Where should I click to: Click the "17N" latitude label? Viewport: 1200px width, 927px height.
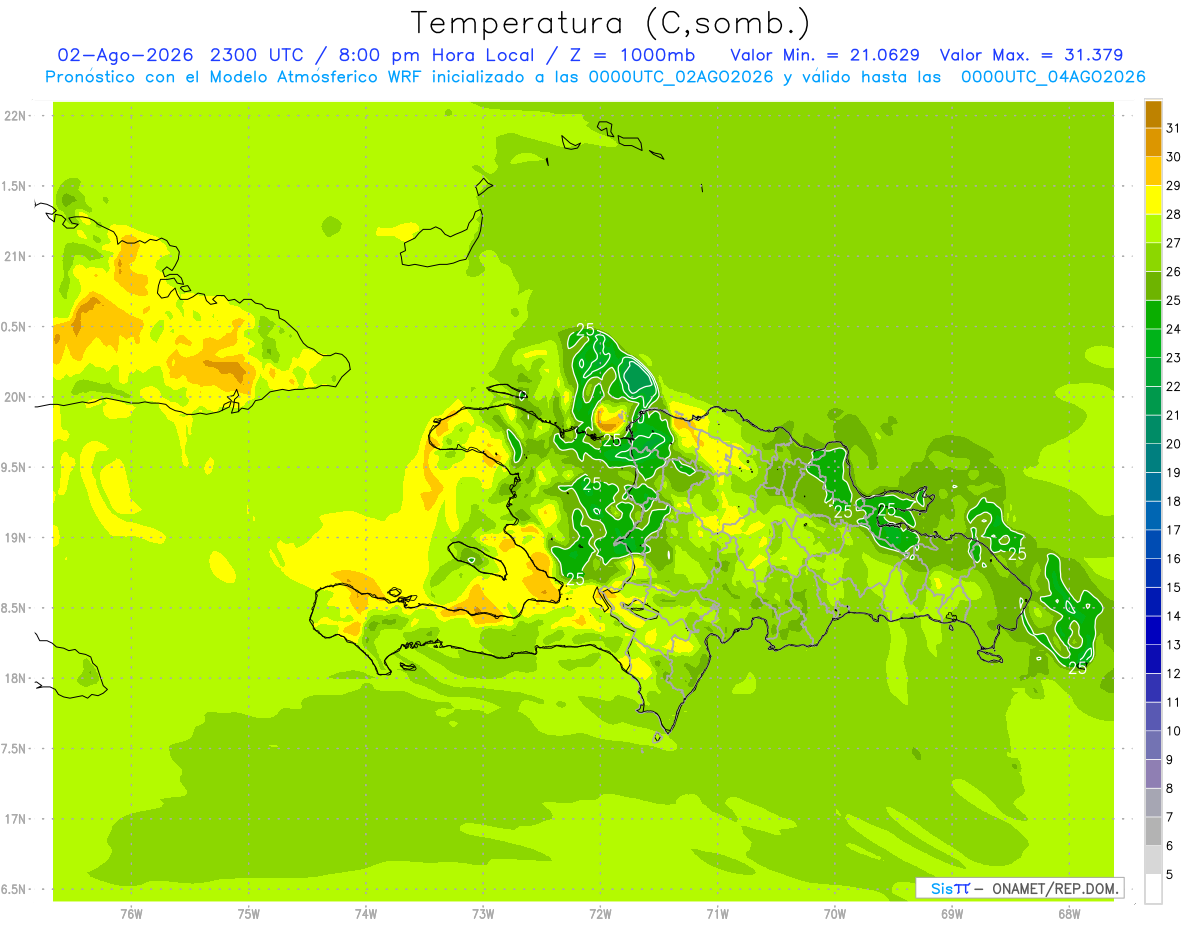(x=17, y=820)
